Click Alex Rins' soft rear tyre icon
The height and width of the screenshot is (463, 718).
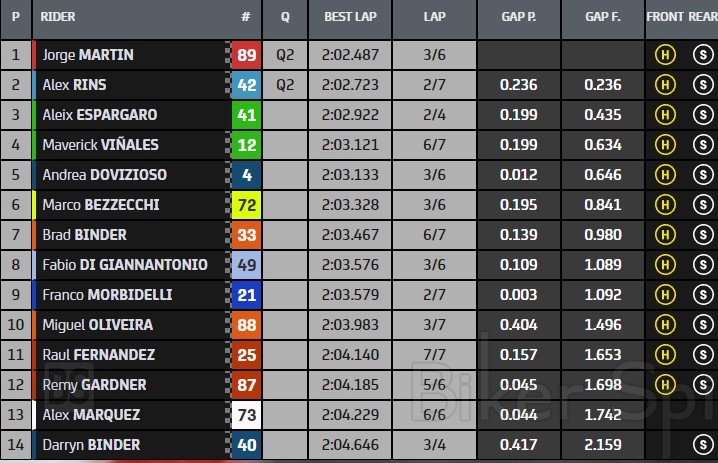coord(702,85)
